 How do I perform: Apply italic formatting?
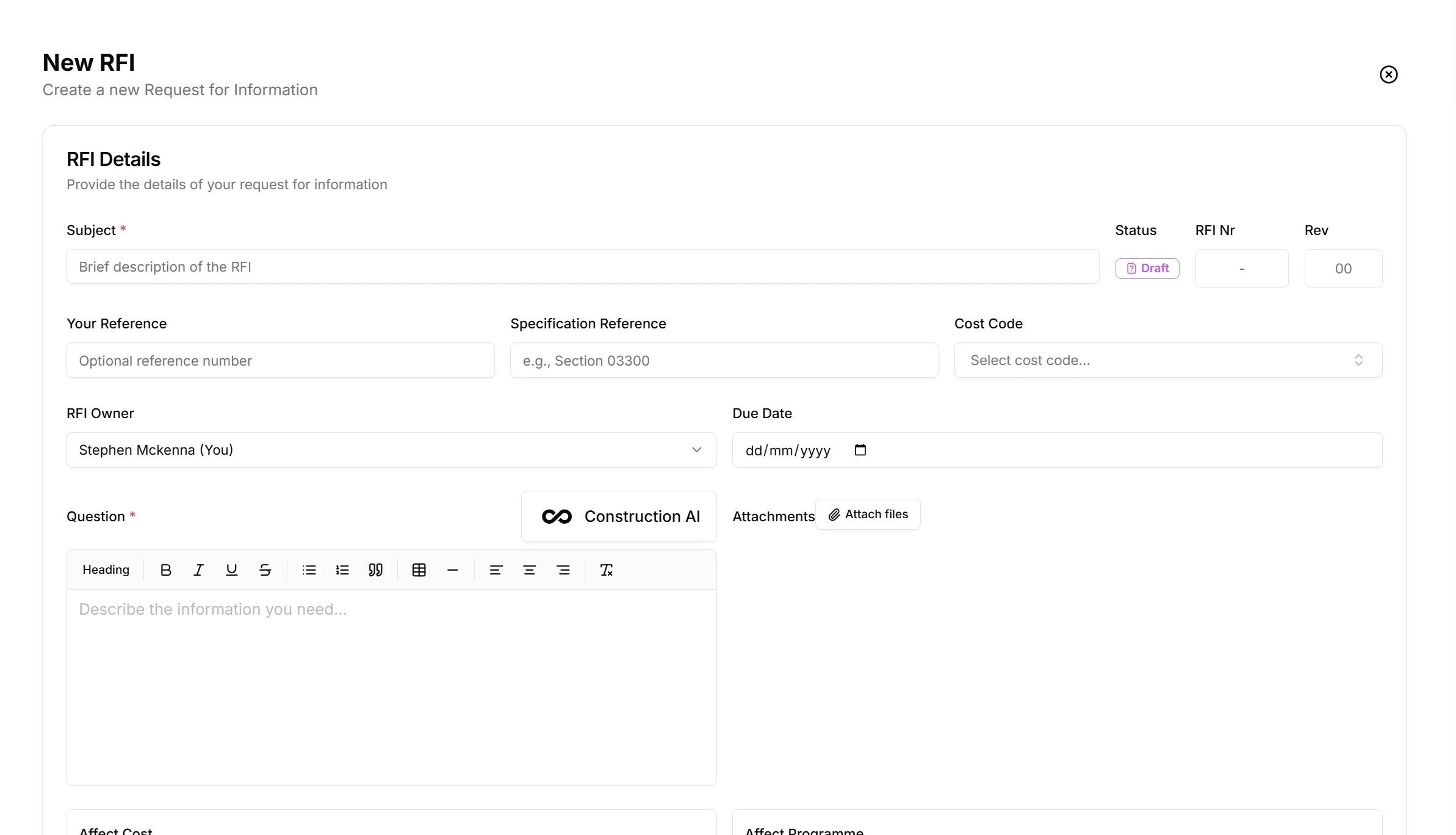click(x=198, y=569)
